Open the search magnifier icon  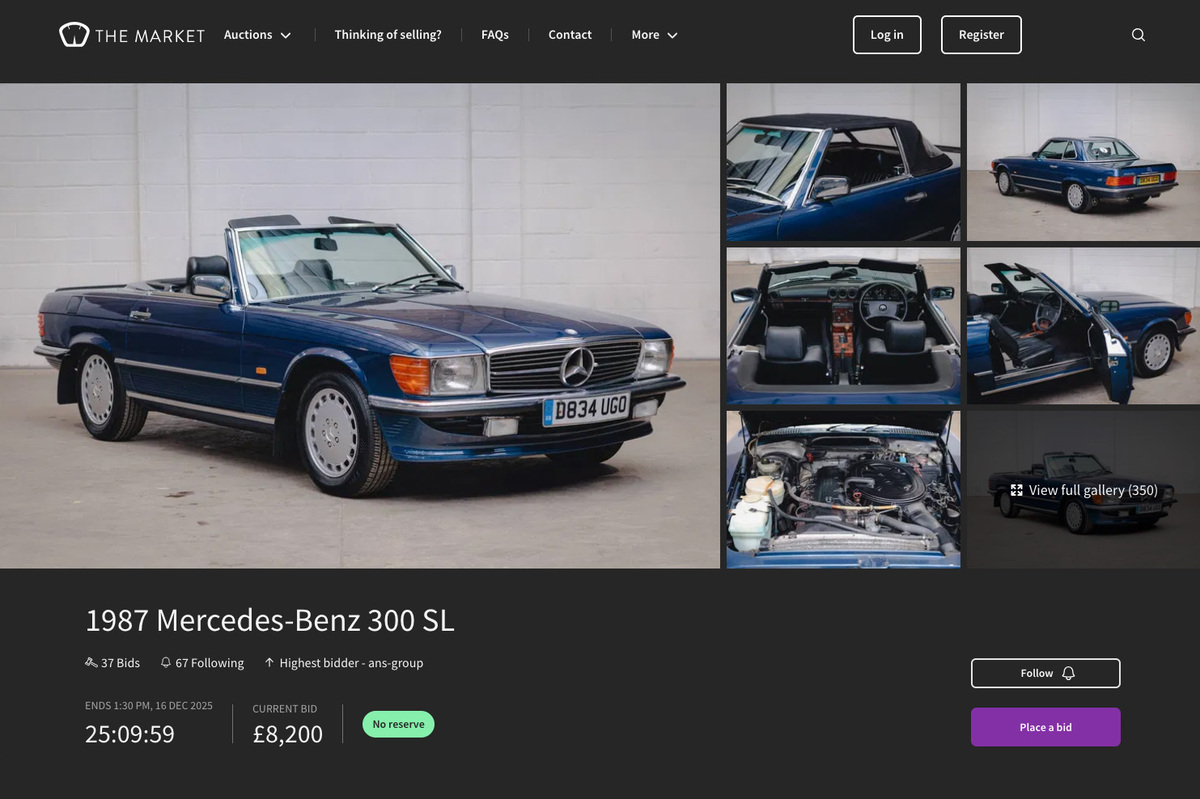point(1138,35)
